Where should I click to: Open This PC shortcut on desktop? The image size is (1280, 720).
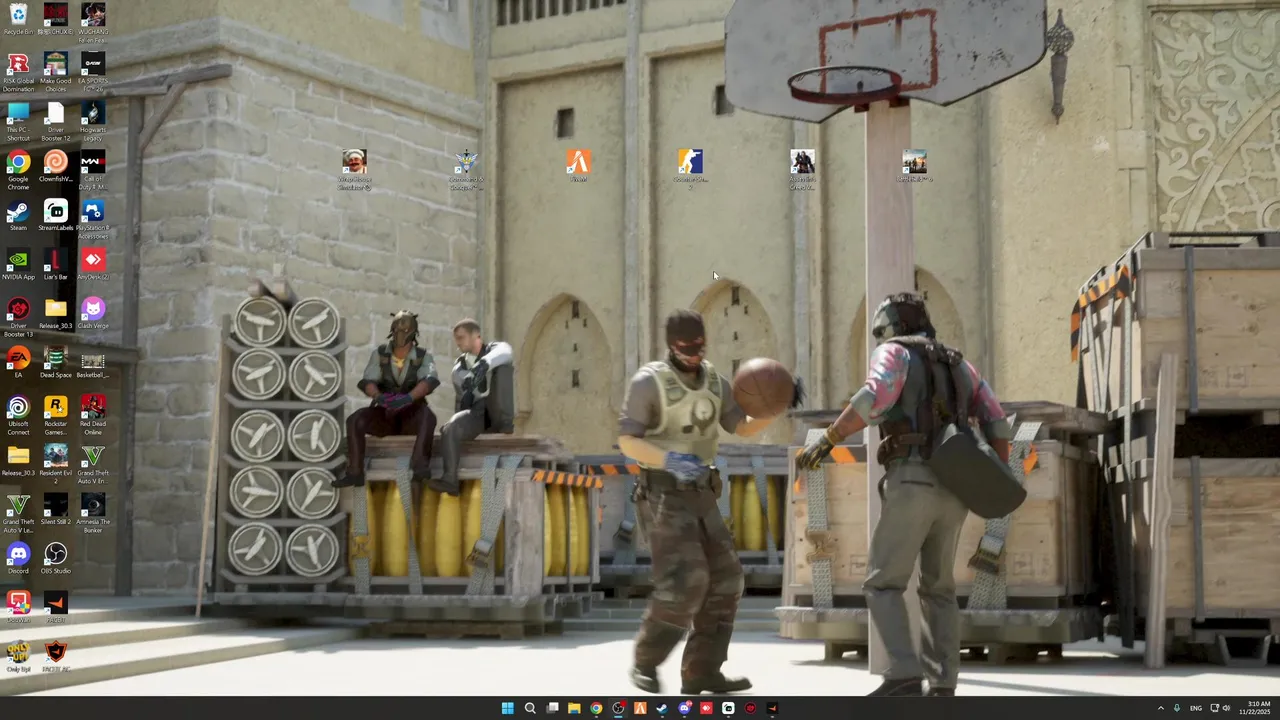tap(18, 122)
